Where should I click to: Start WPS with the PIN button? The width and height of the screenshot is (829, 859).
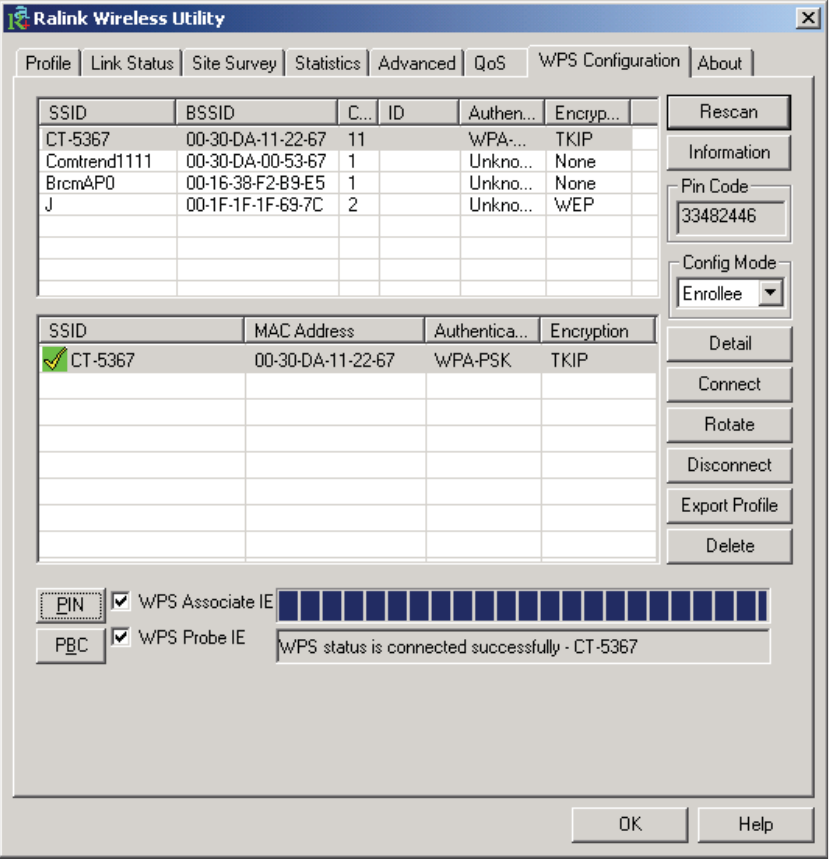pyautogui.click(x=71, y=605)
